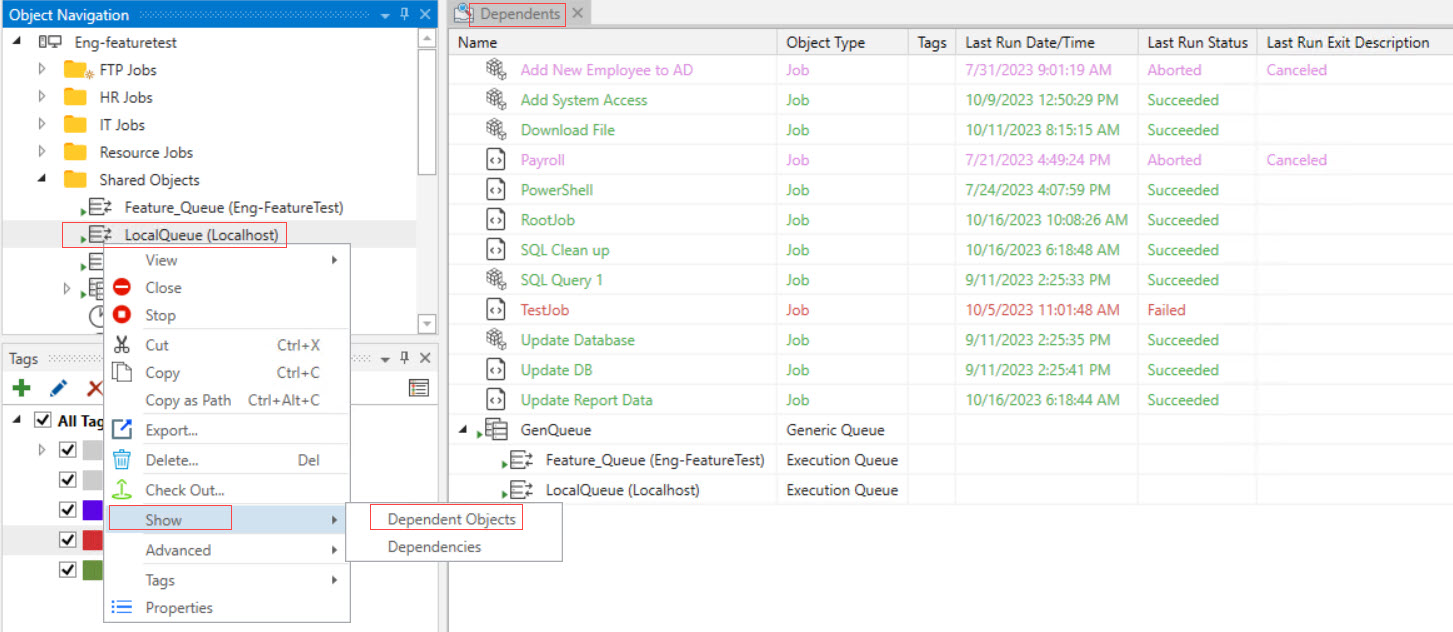The width and height of the screenshot is (1453, 632).
Task: Click the Stop icon in context menu
Action: [x=122, y=315]
